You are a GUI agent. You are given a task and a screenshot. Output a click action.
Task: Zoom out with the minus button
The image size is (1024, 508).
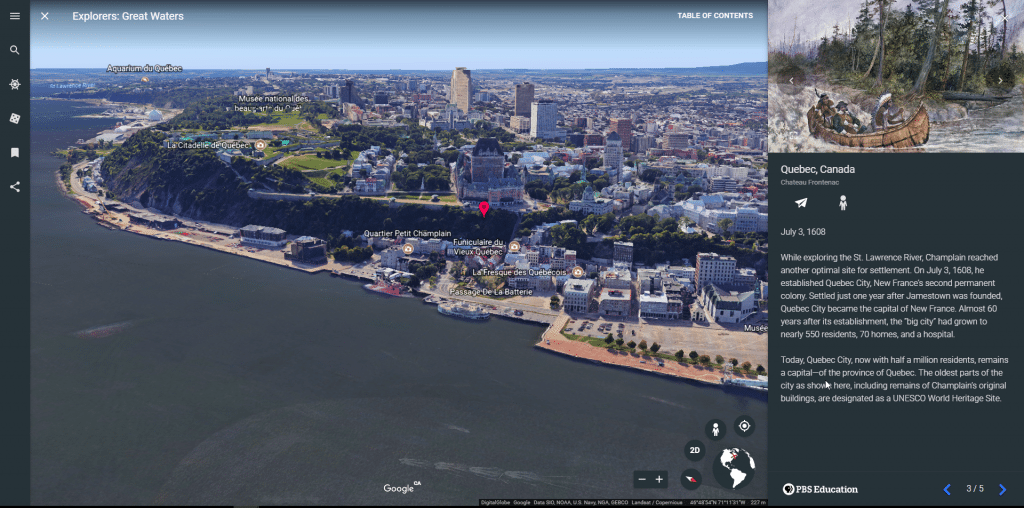[x=642, y=479]
